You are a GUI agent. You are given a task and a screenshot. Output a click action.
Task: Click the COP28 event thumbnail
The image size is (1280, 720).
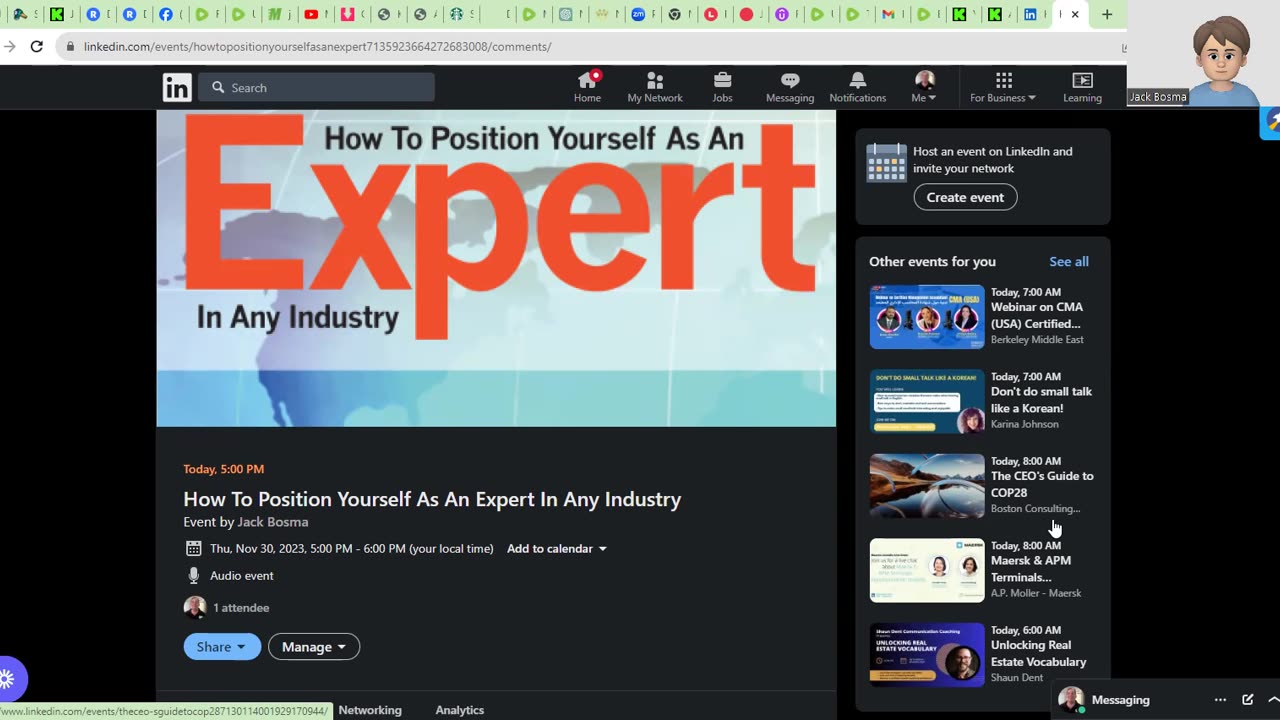pyautogui.click(x=927, y=485)
